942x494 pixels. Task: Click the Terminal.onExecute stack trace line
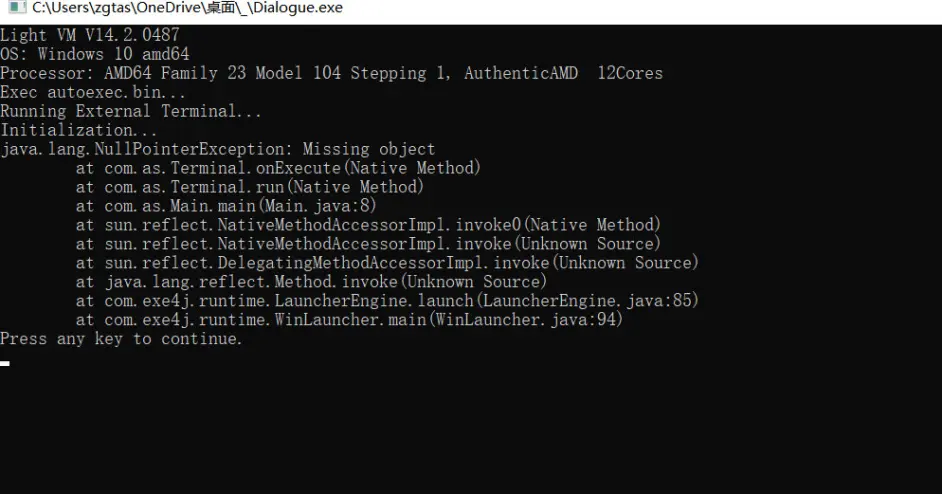tap(278, 168)
